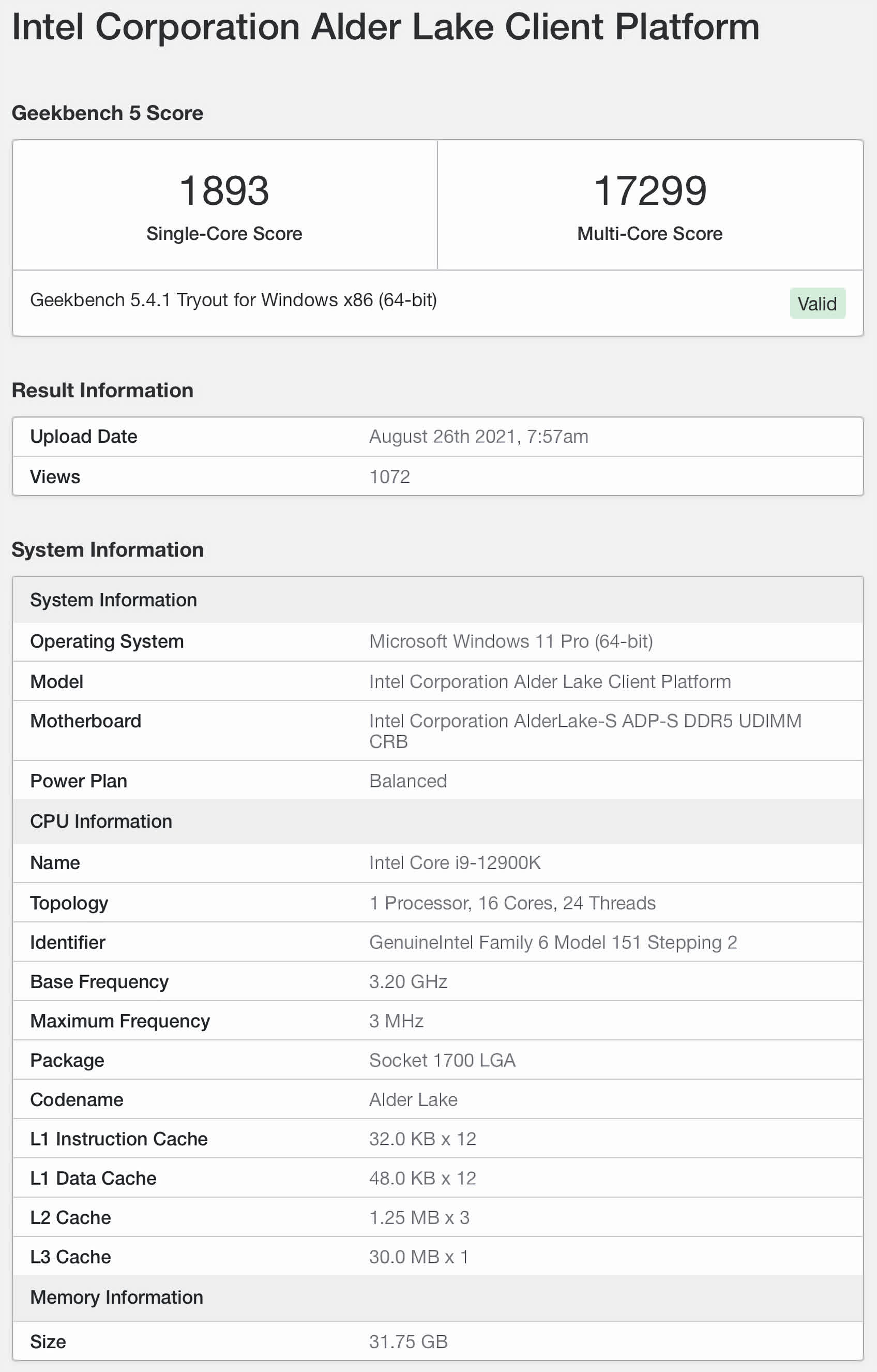Click the topology value 16 Cores, 24 Threads

point(512,903)
